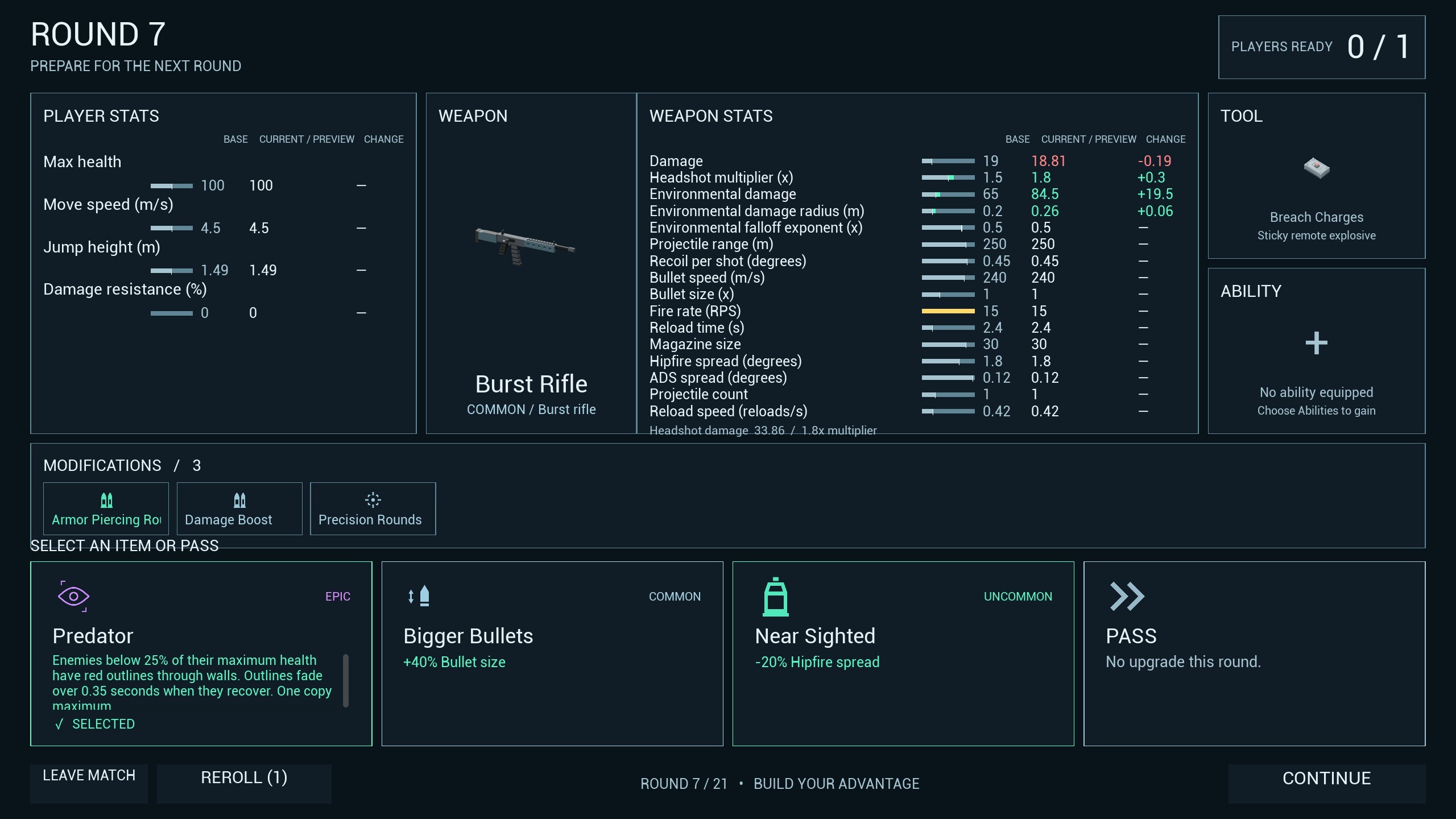This screenshot has height=819, width=1456.
Task: Click the Damage Boost ammo icon
Action: pyautogui.click(x=239, y=500)
